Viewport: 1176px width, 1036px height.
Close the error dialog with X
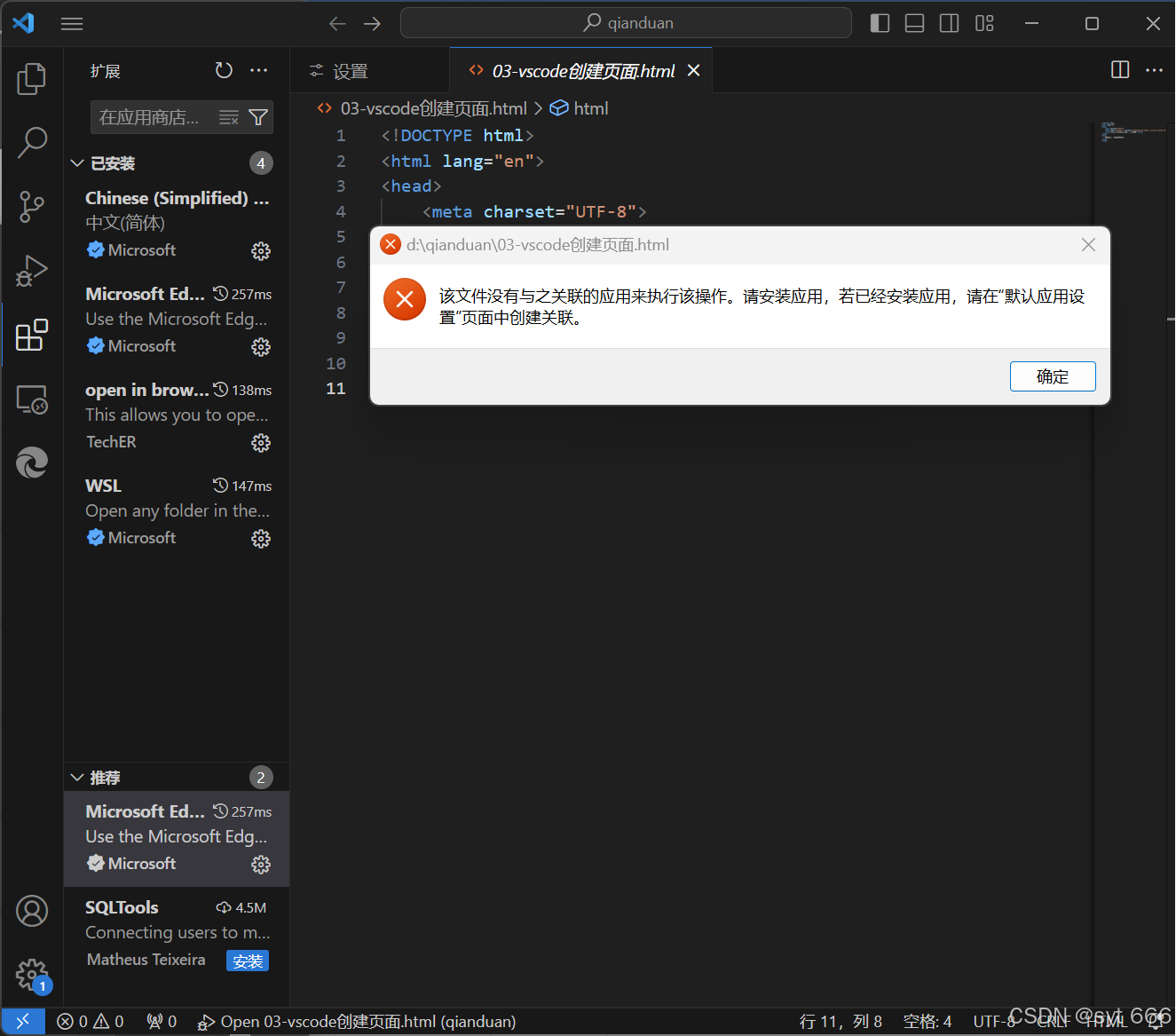[1088, 245]
